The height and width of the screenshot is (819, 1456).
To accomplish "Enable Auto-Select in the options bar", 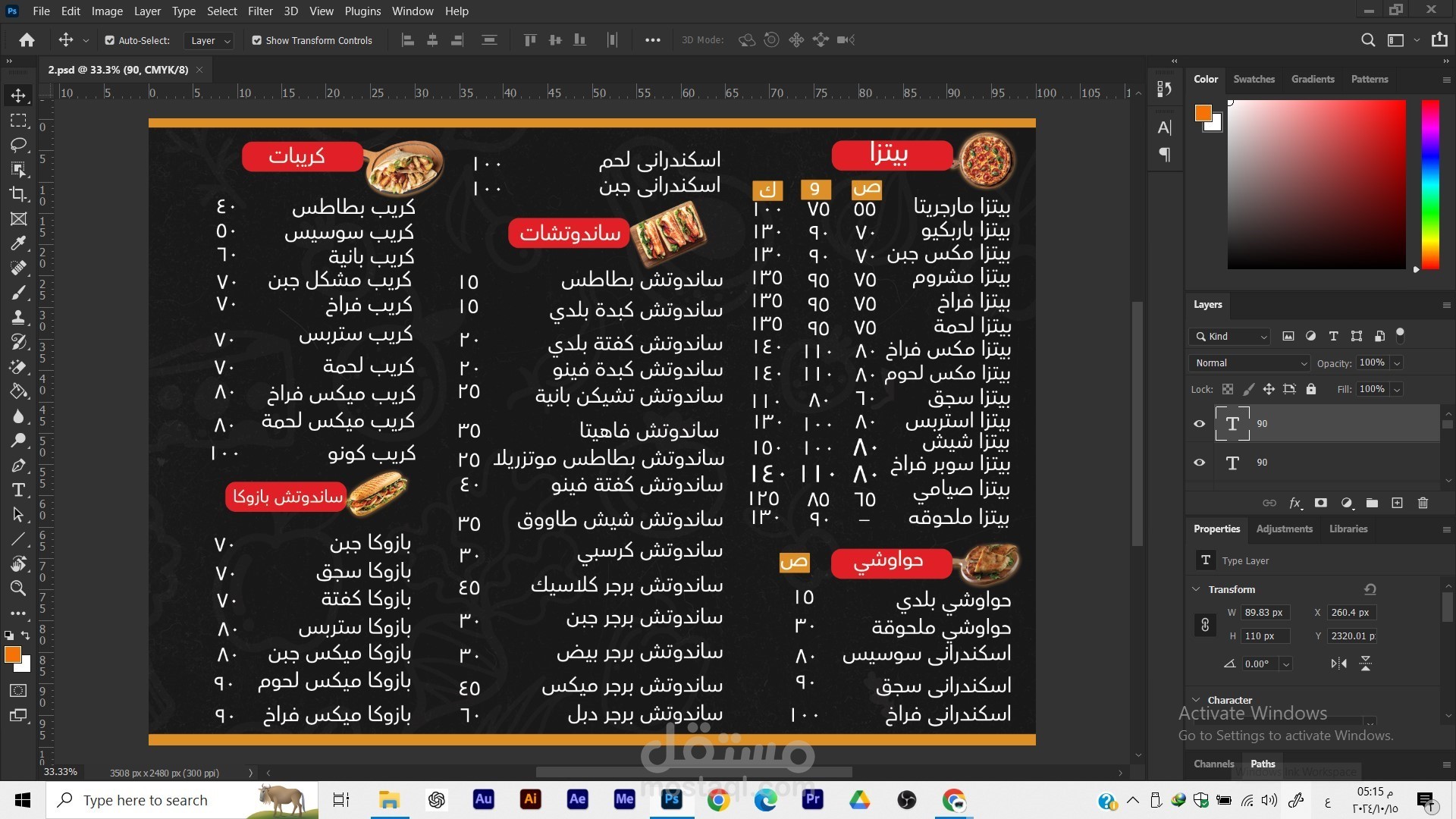I will [x=108, y=40].
